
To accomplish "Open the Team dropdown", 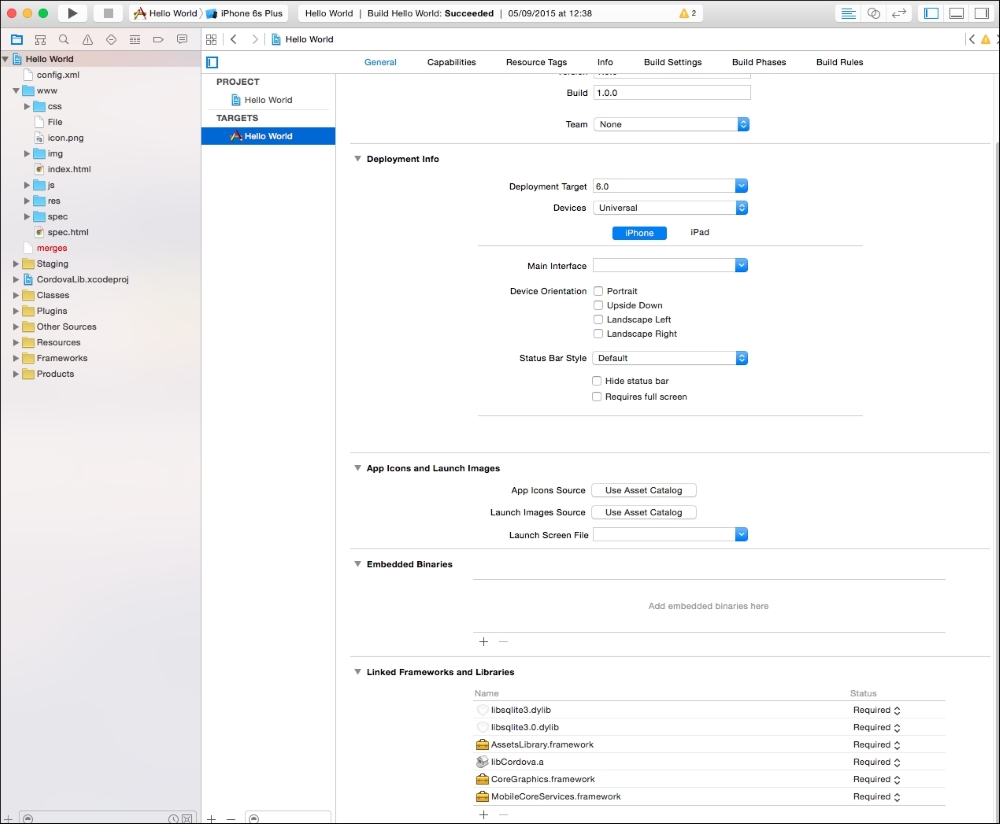I will (x=671, y=124).
